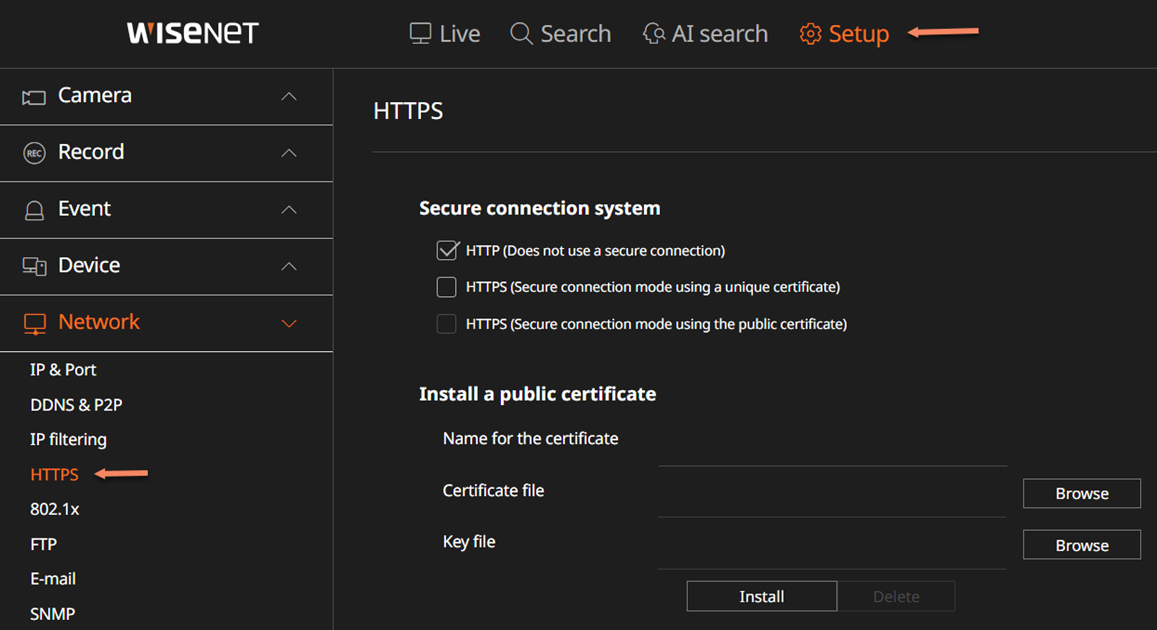Enable HTTPS with unique certificate checkbox
This screenshot has width=1157, height=630.
(x=447, y=287)
